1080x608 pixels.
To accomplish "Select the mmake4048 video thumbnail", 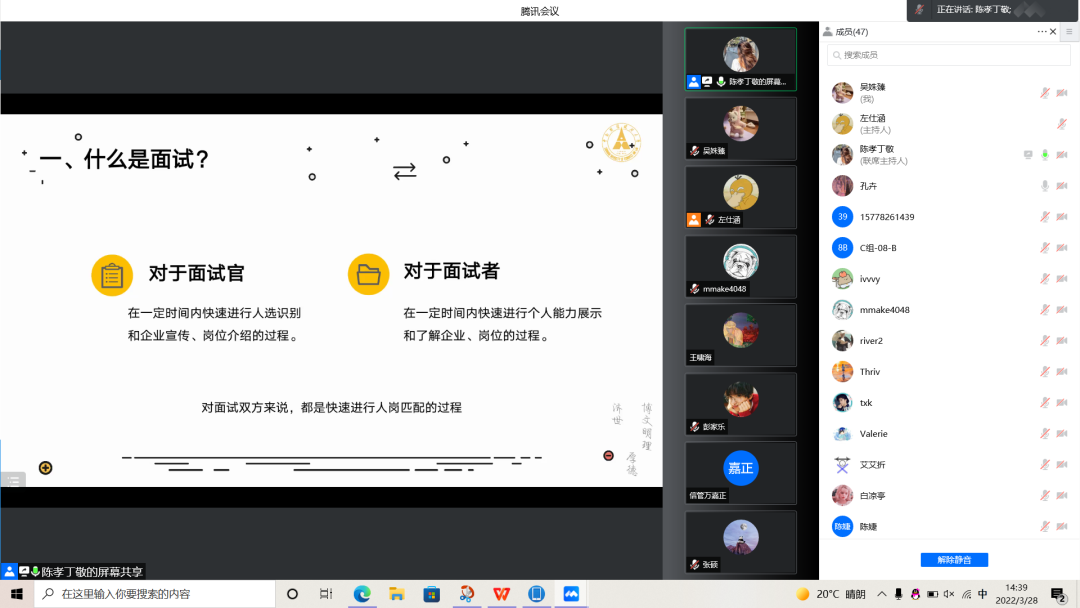I will 740,266.
